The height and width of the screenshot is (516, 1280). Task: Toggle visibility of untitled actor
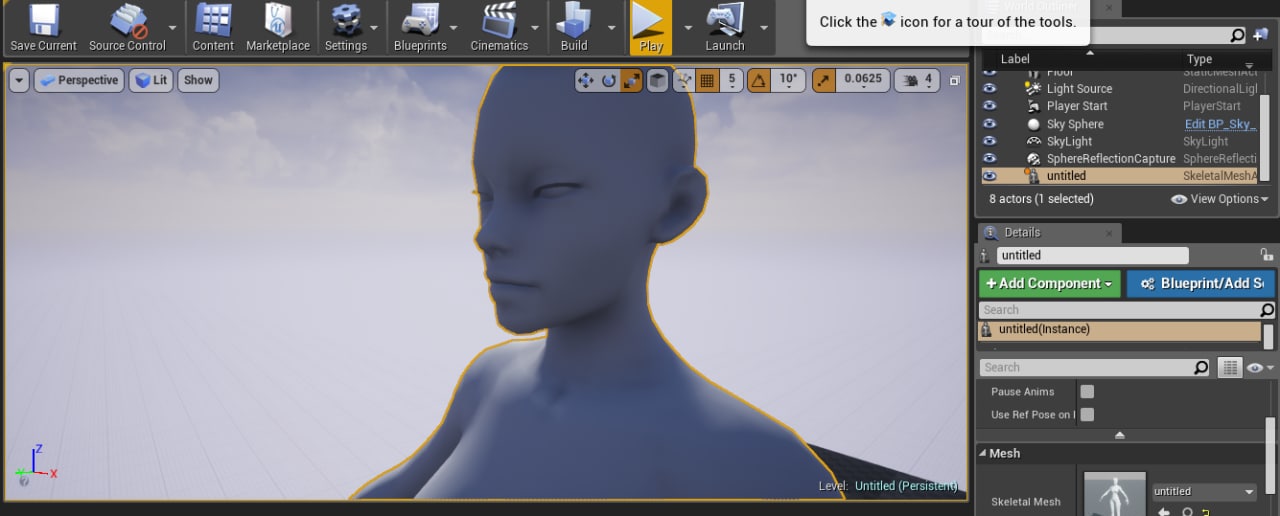(x=990, y=175)
